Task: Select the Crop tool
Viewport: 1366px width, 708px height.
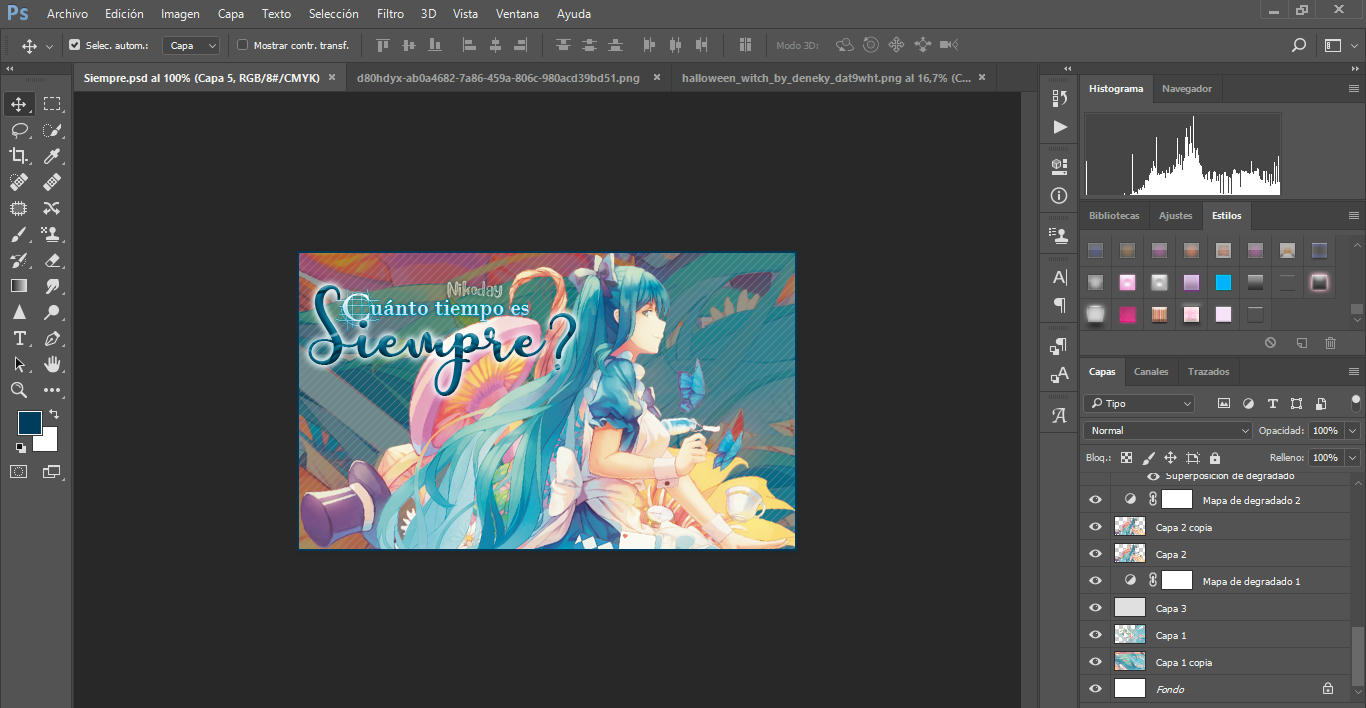Action: point(19,156)
